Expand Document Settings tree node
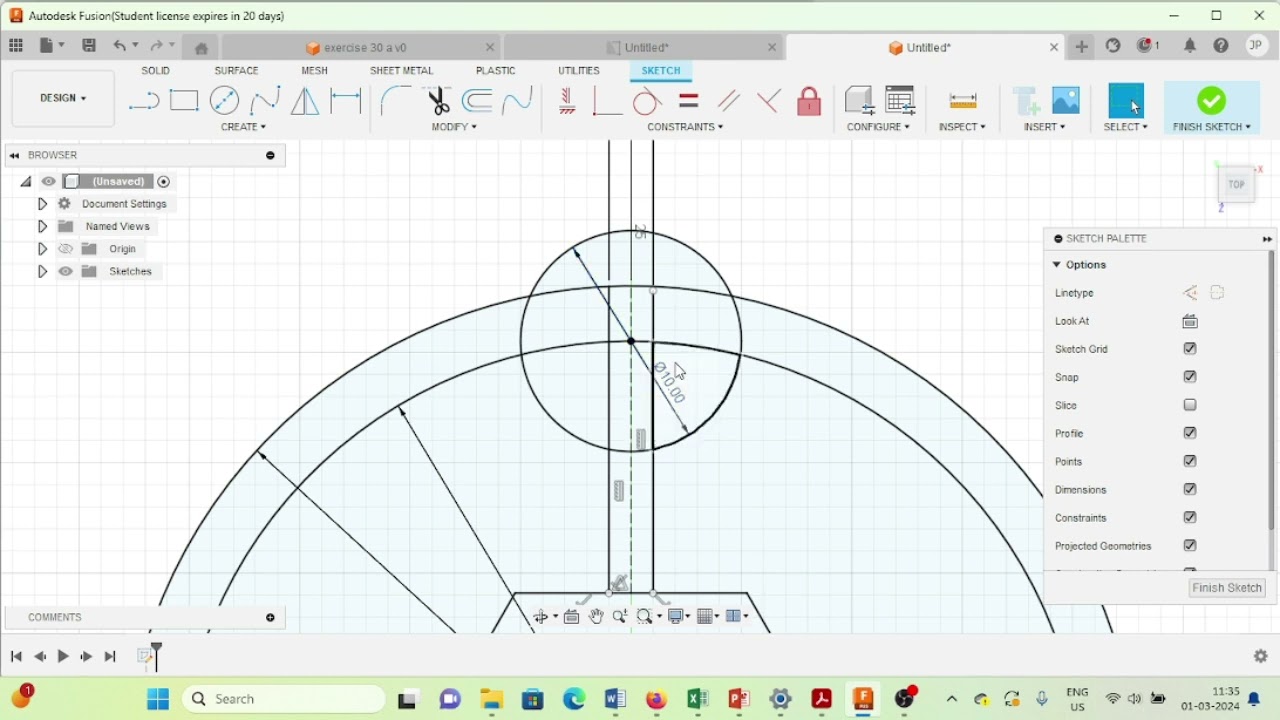The image size is (1280, 720). 42,204
